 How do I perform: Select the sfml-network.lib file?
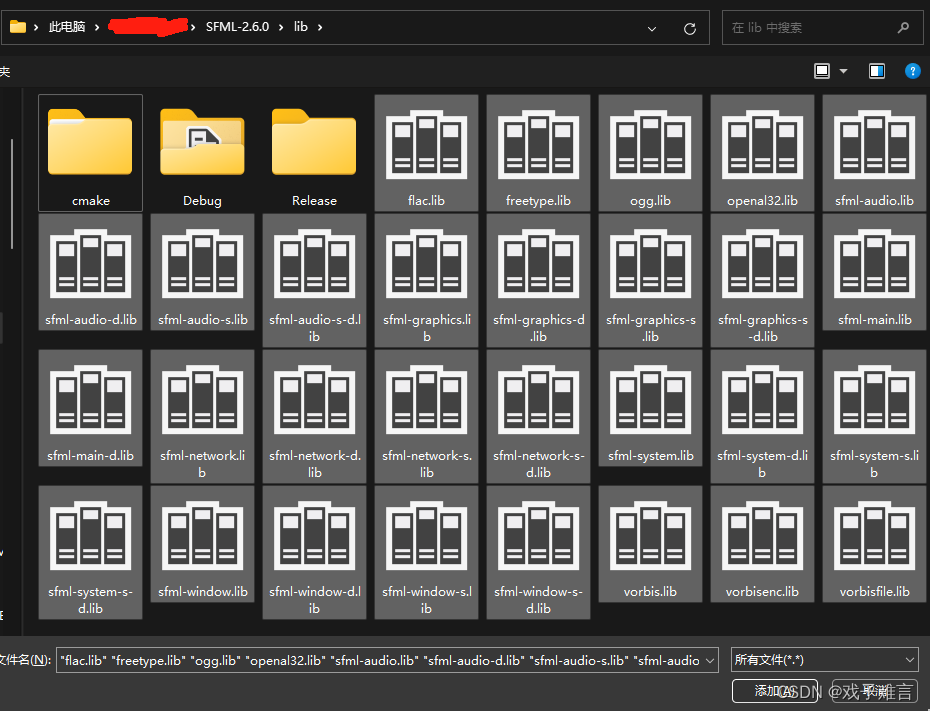pos(202,416)
